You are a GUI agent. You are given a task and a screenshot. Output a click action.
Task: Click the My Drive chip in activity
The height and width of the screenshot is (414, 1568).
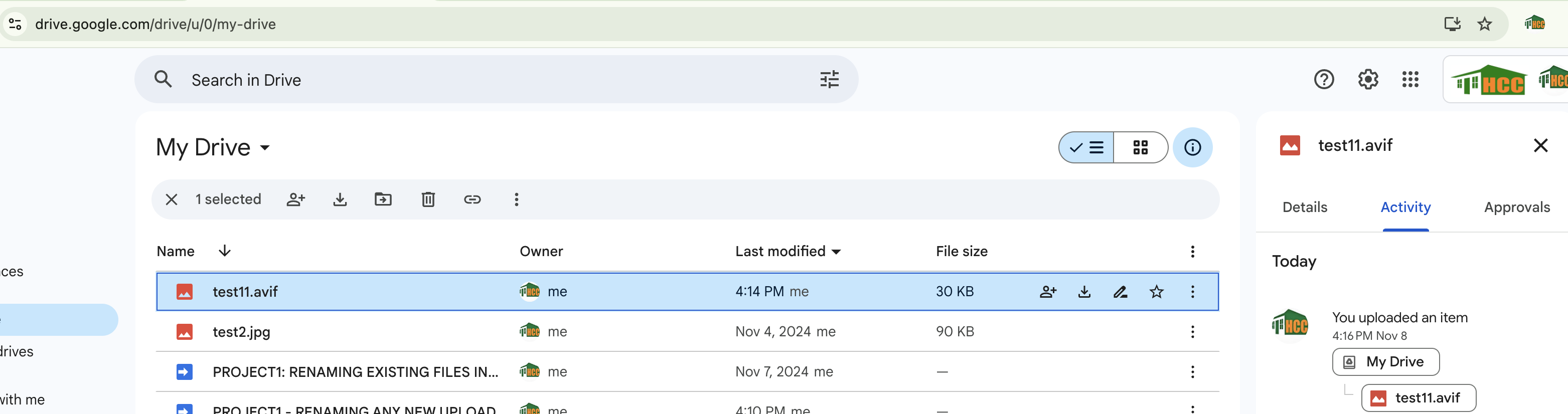click(x=1385, y=362)
